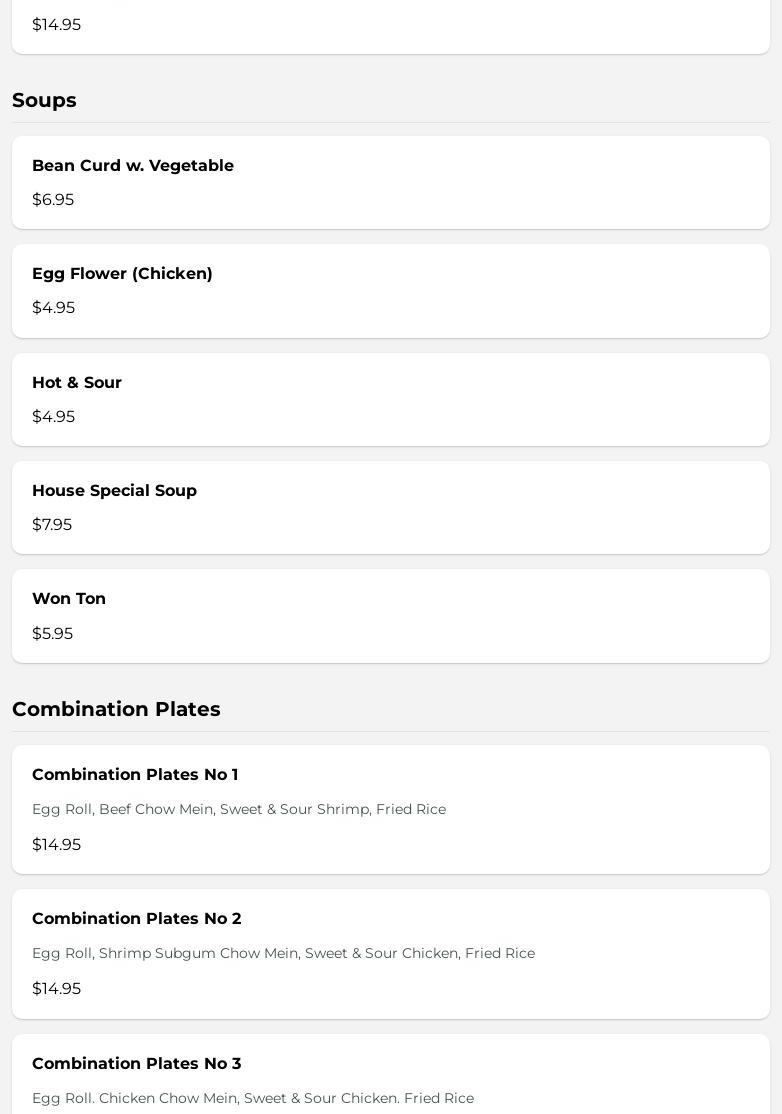Click the Soups section heading

44,100
